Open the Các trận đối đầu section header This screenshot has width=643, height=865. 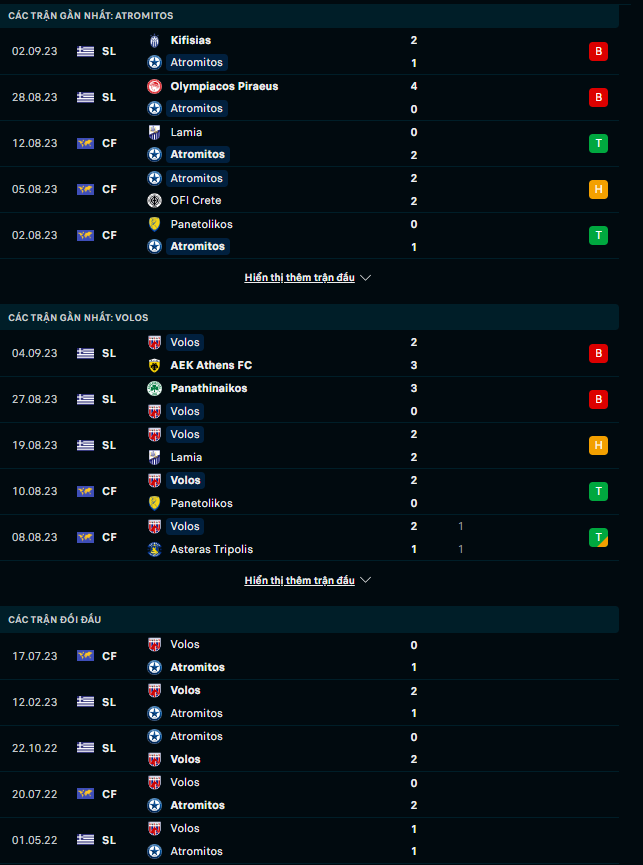[x=54, y=619]
